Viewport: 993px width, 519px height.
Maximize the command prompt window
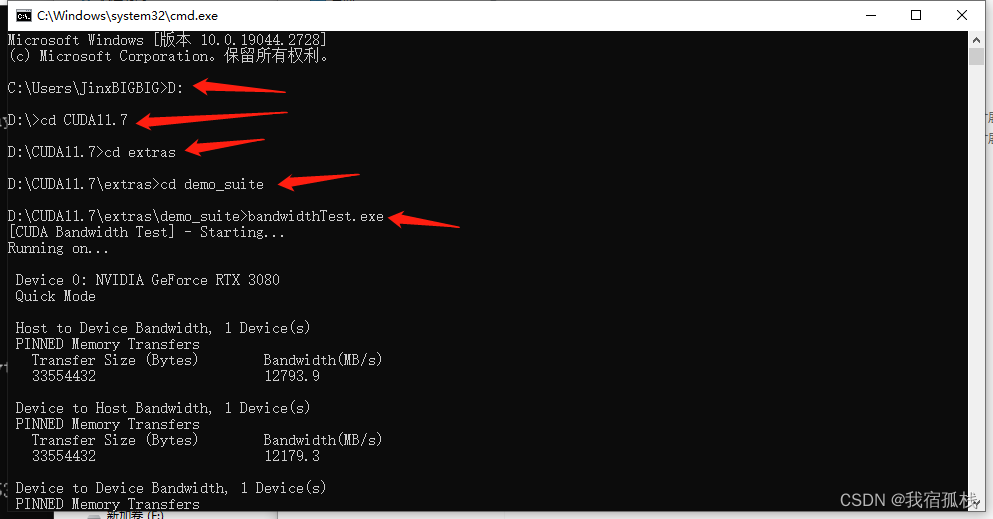coord(916,15)
